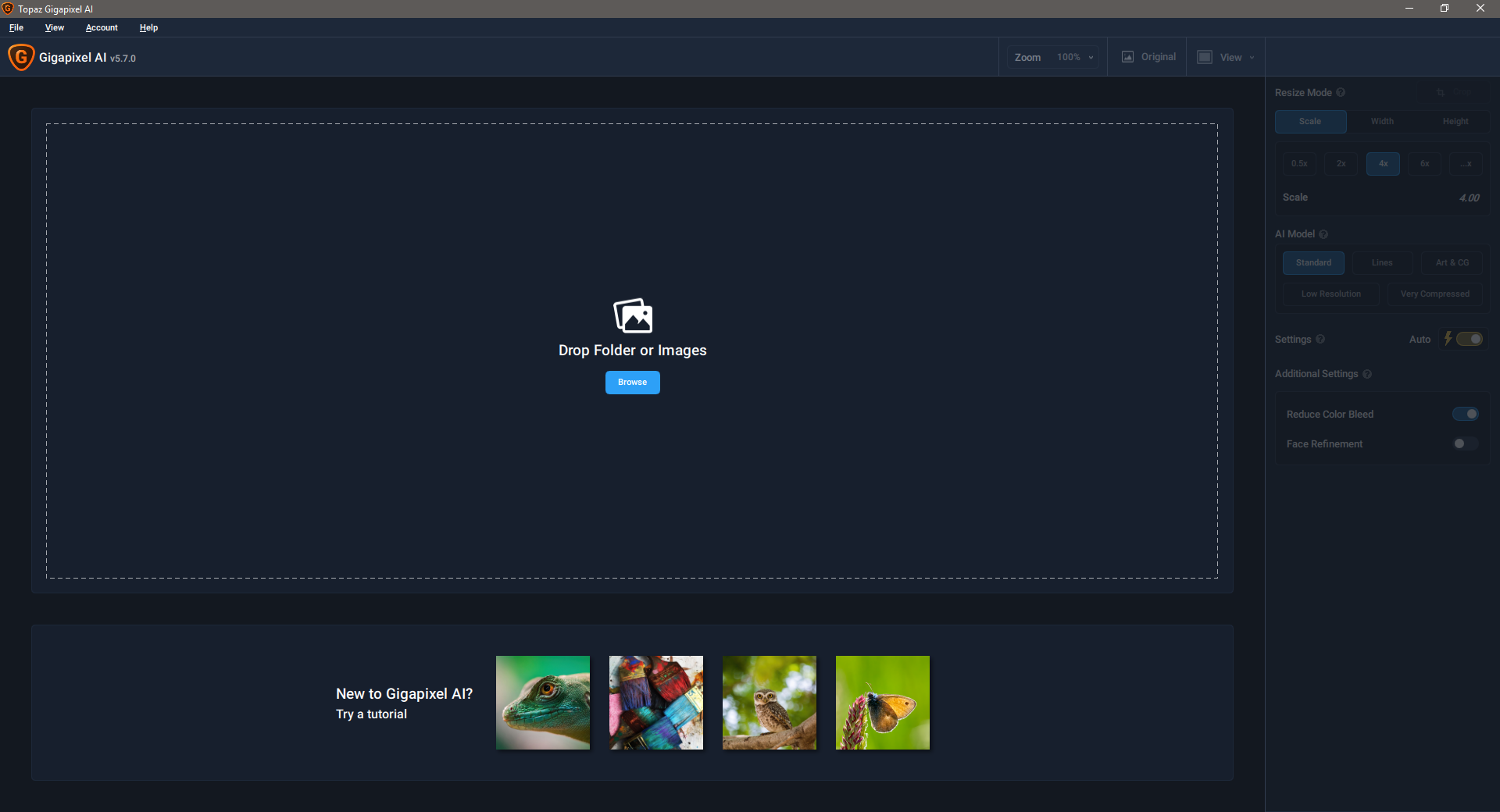Click the Scale value 4.00 field
This screenshot has height=812, width=1500.
pyautogui.click(x=1469, y=198)
